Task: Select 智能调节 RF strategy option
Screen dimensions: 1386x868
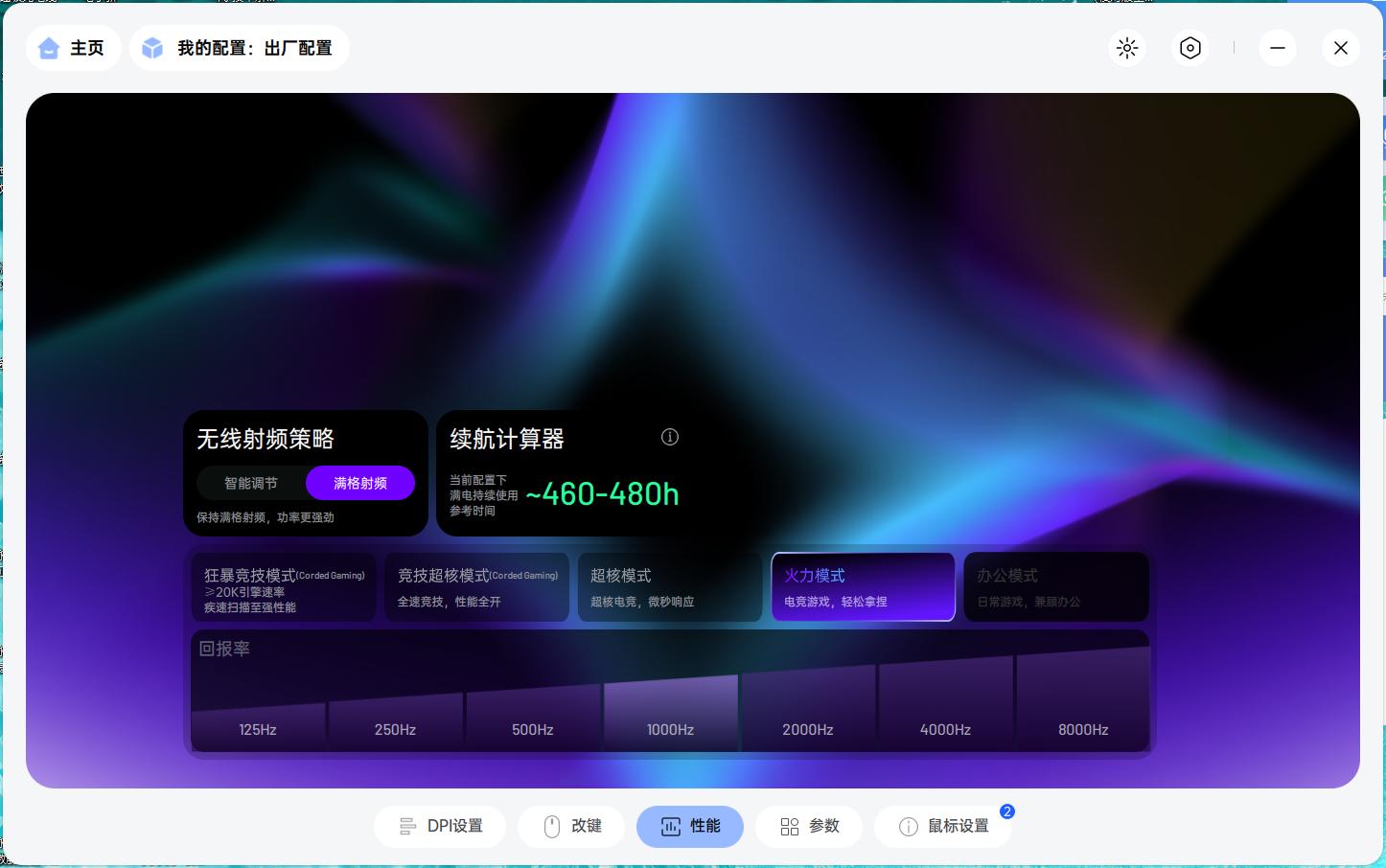Action: point(251,483)
